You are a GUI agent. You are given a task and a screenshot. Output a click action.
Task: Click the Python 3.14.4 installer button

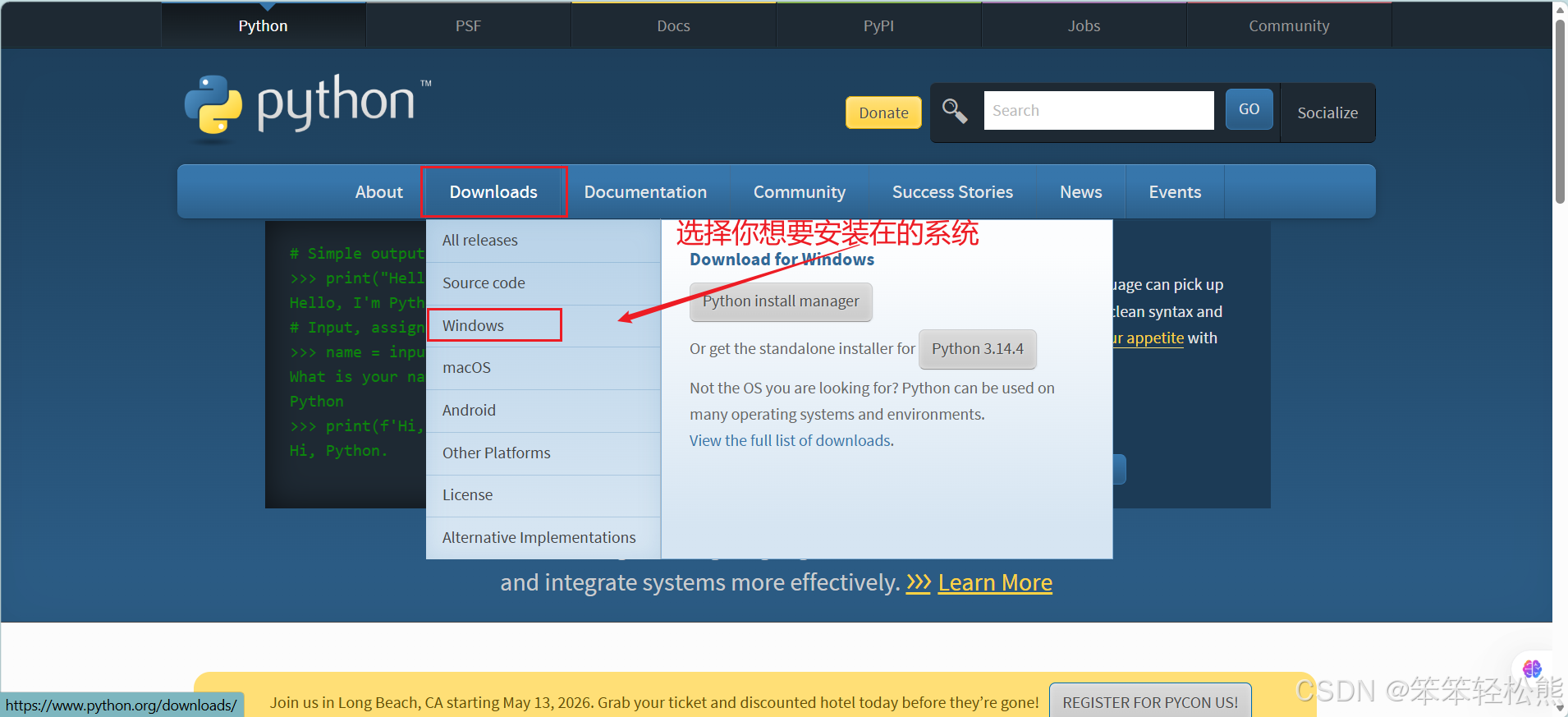tap(977, 349)
